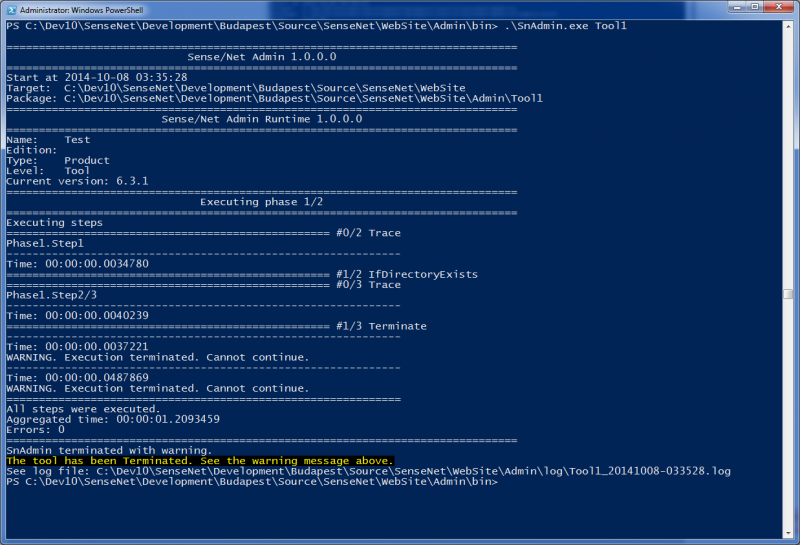Image resolution: width=800 pixels, height=545 pixels.
Task: Click the 'Sense/Net Admin 1.0.0.0' header
Action: [262, 57]
